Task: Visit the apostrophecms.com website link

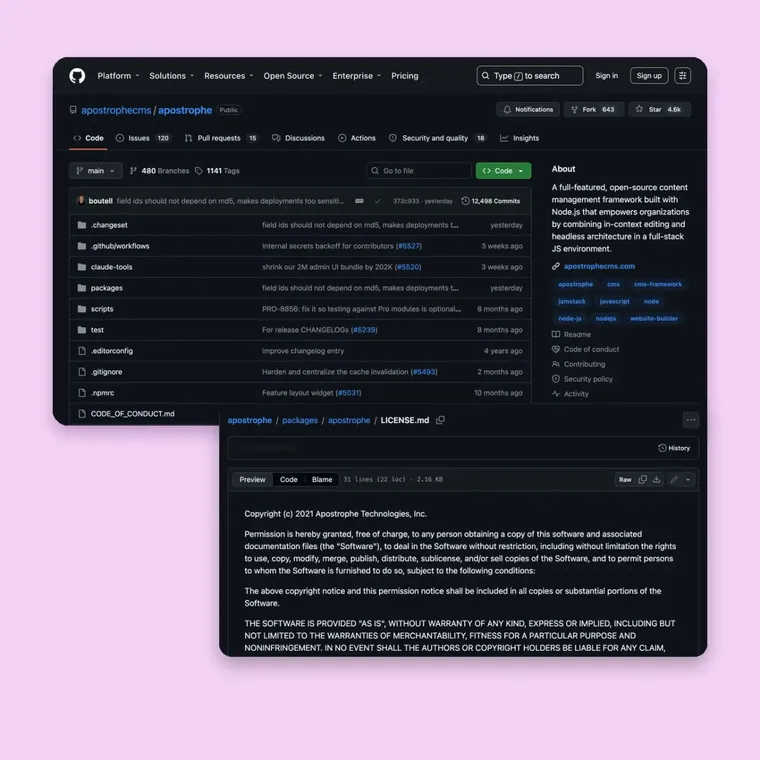Action: point(599,266)
